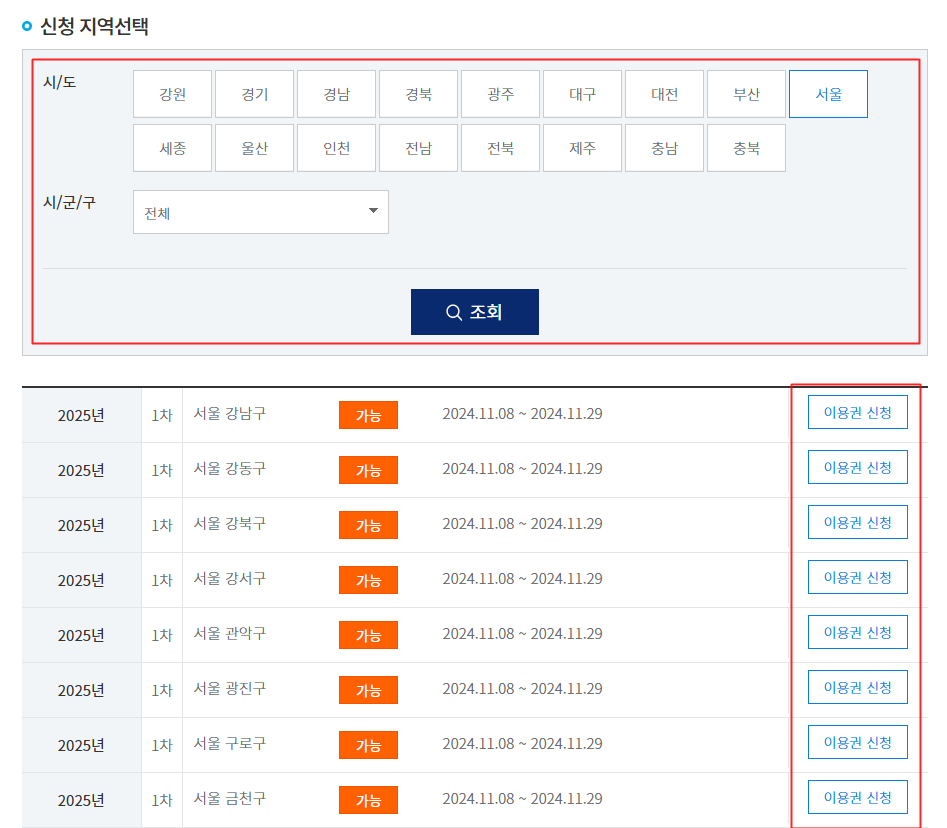Select the 제주 region button
Screen dimensions: 947x828
click(582, 147)
